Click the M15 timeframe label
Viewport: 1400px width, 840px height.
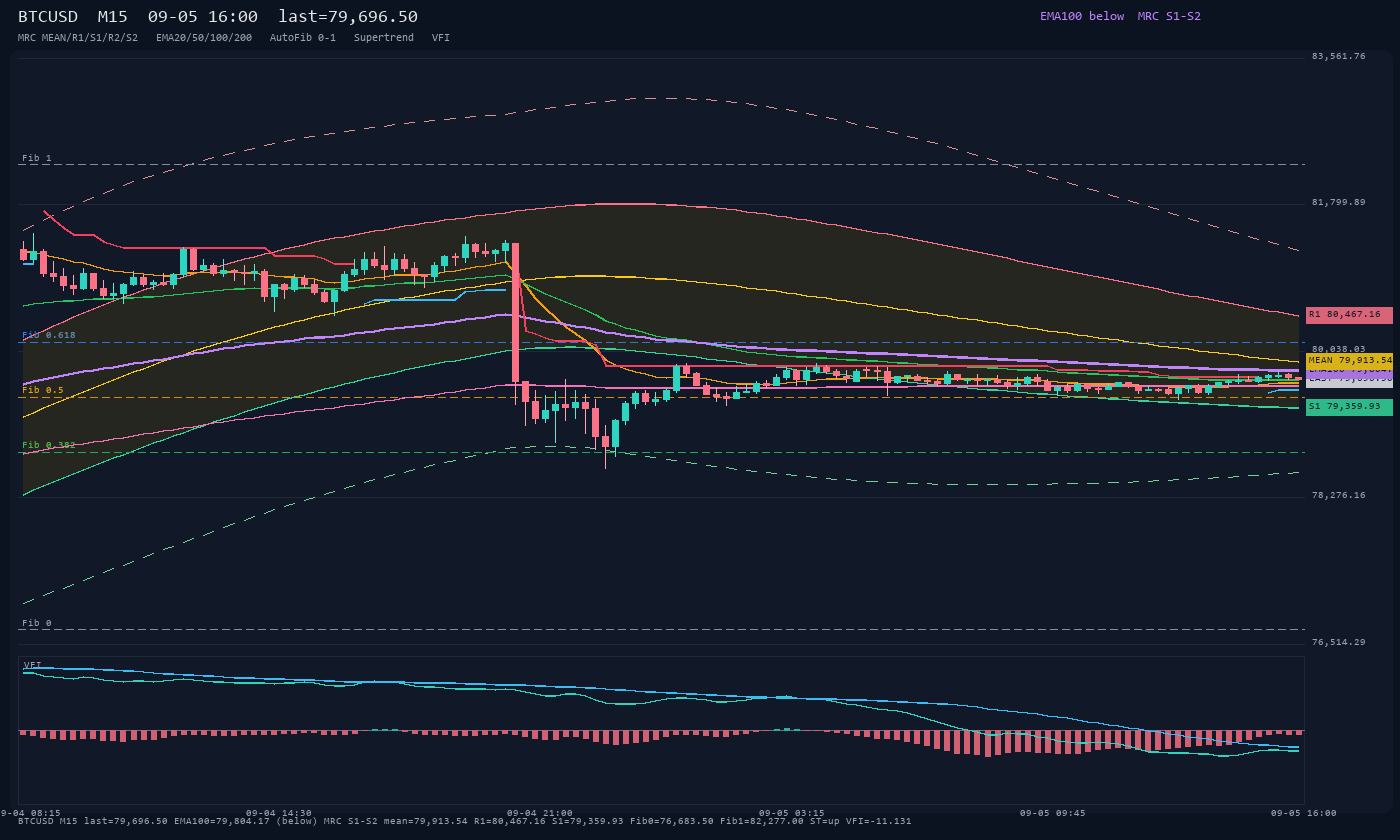pyautogui.click(x=113, y=17)
